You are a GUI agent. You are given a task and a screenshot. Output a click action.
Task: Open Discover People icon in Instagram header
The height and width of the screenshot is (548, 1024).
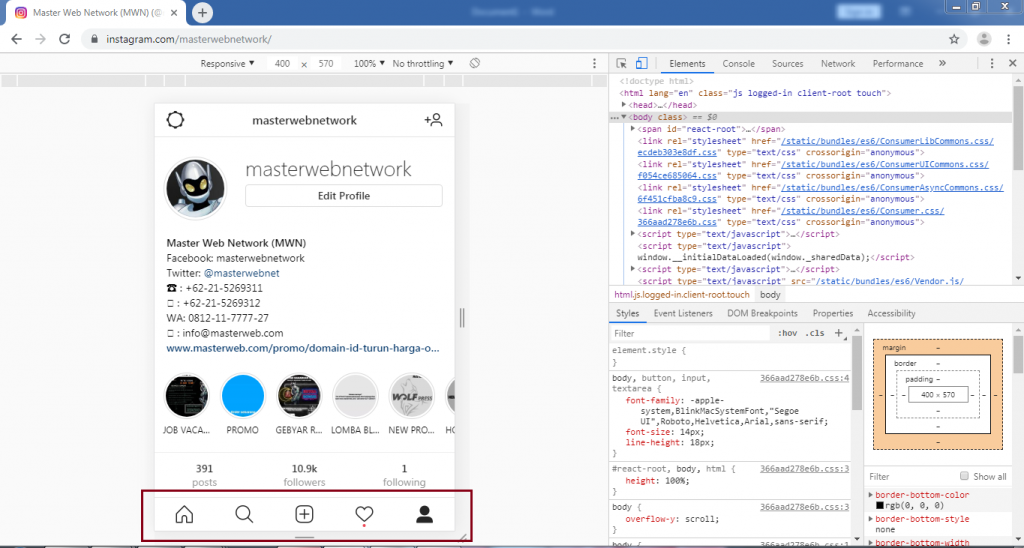pyautogui.click(x=433, y=120)
